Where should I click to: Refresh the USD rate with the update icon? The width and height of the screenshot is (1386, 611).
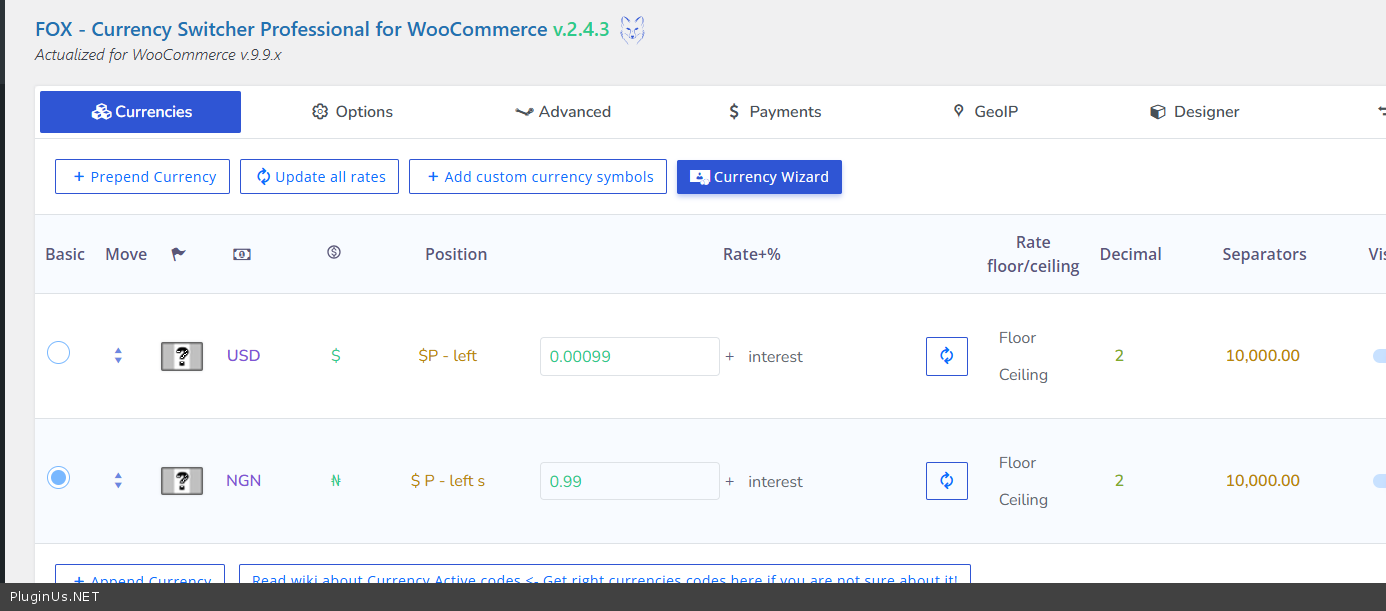tap(946, 356)
